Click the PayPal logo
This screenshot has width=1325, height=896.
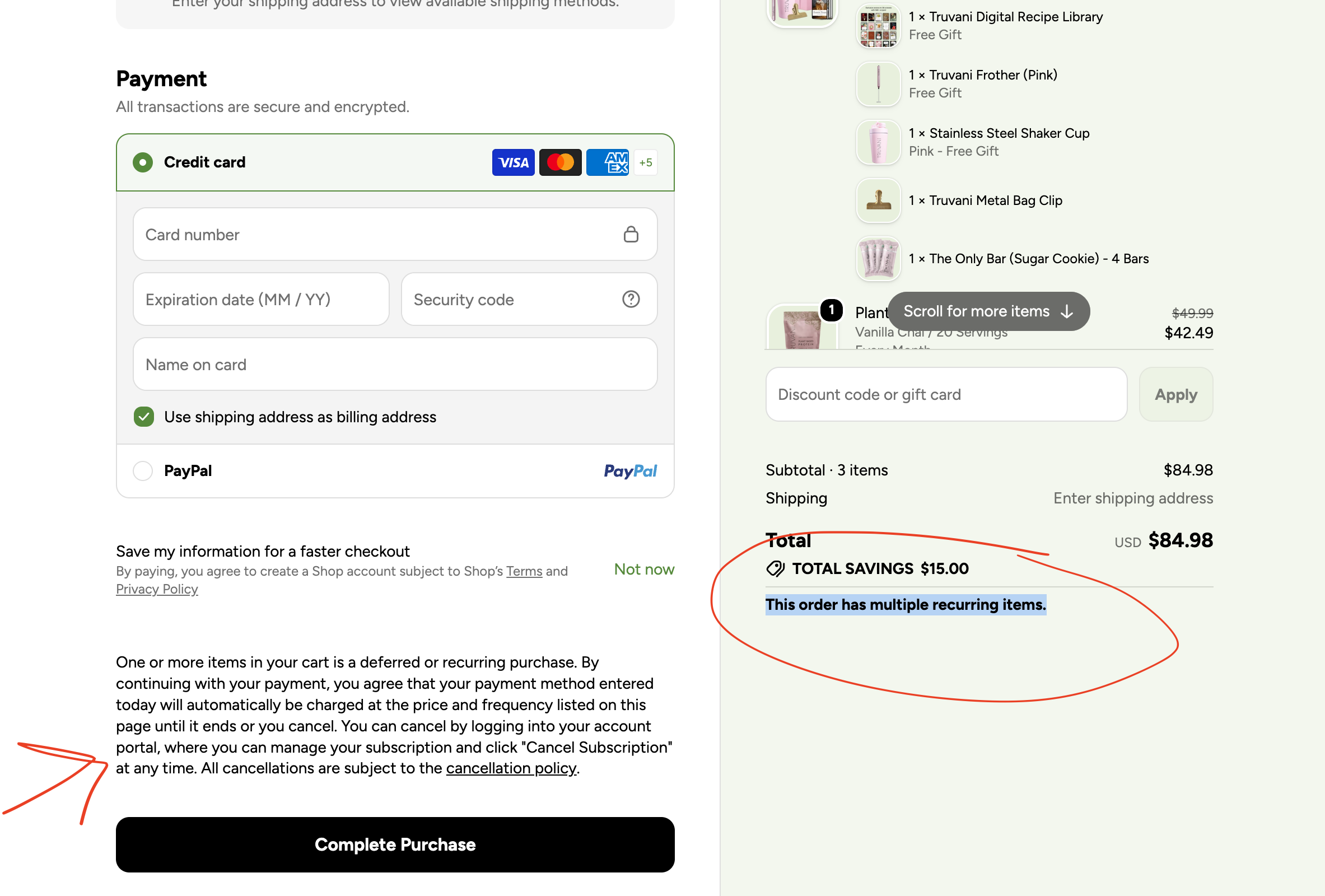point(631,471)
